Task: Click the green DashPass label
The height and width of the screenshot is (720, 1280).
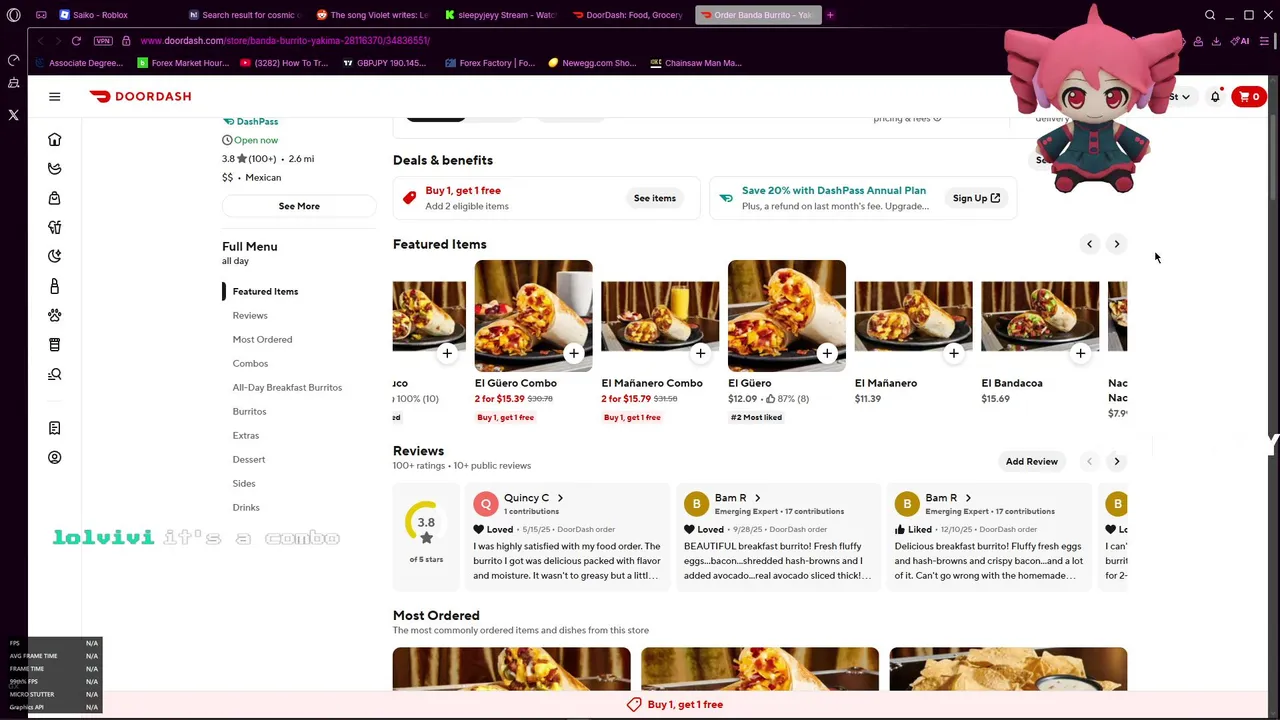Action: pos(250,121)
